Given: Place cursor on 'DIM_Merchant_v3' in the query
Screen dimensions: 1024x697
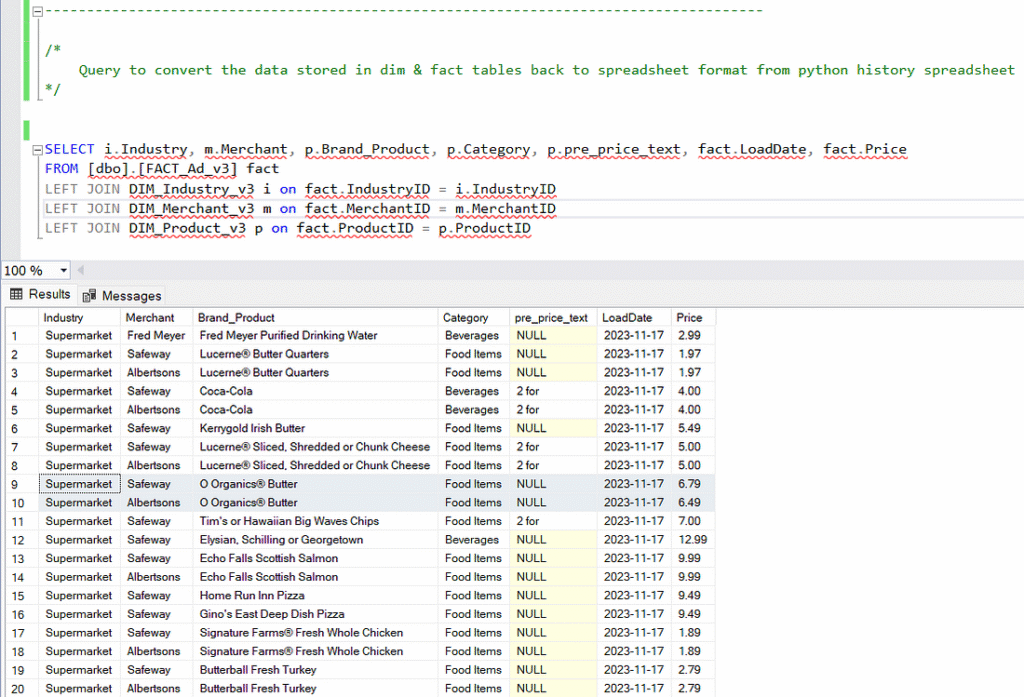Looking at the screenshot, I should (191, 209).
